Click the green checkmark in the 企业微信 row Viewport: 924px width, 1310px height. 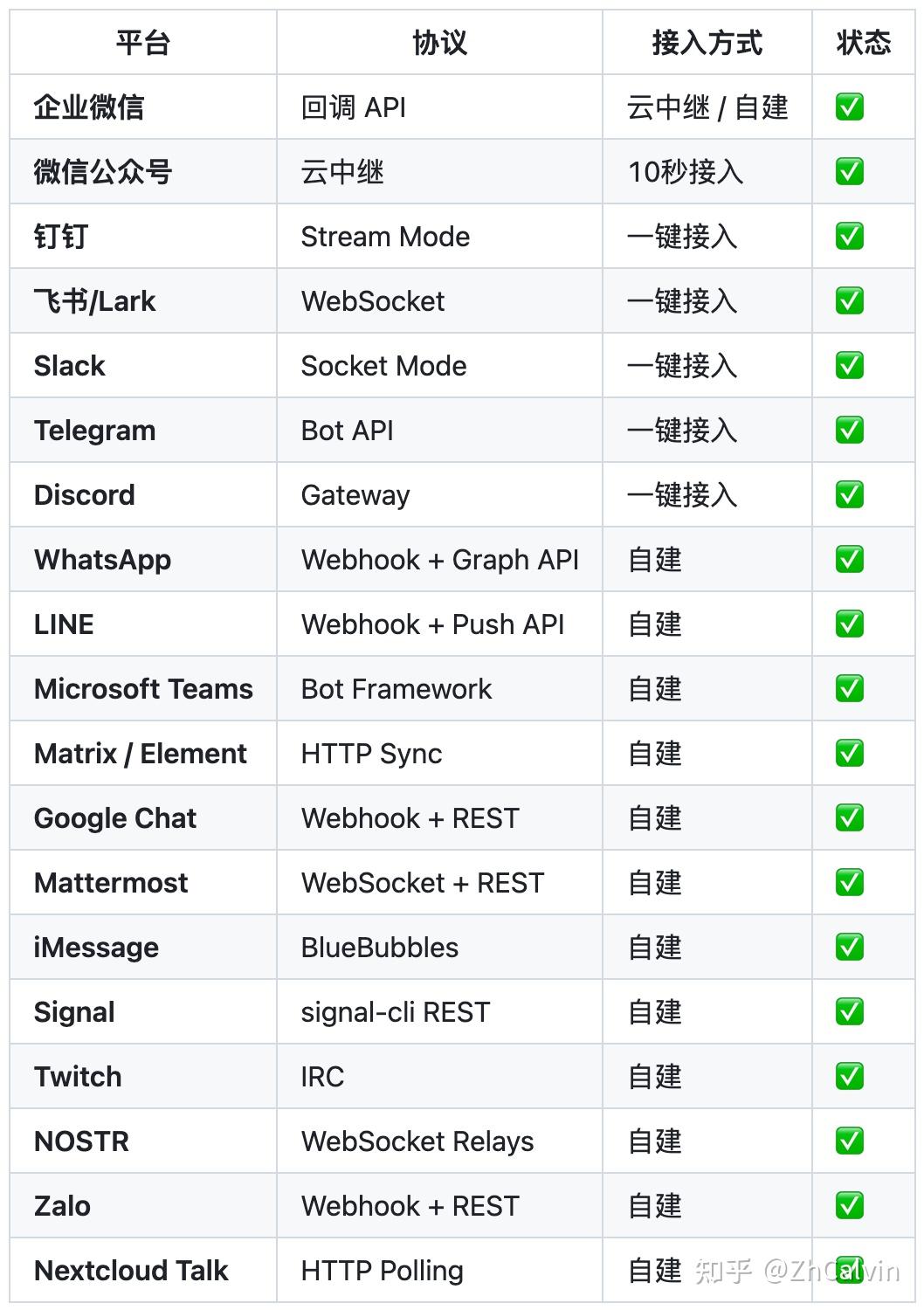(849, 107)
